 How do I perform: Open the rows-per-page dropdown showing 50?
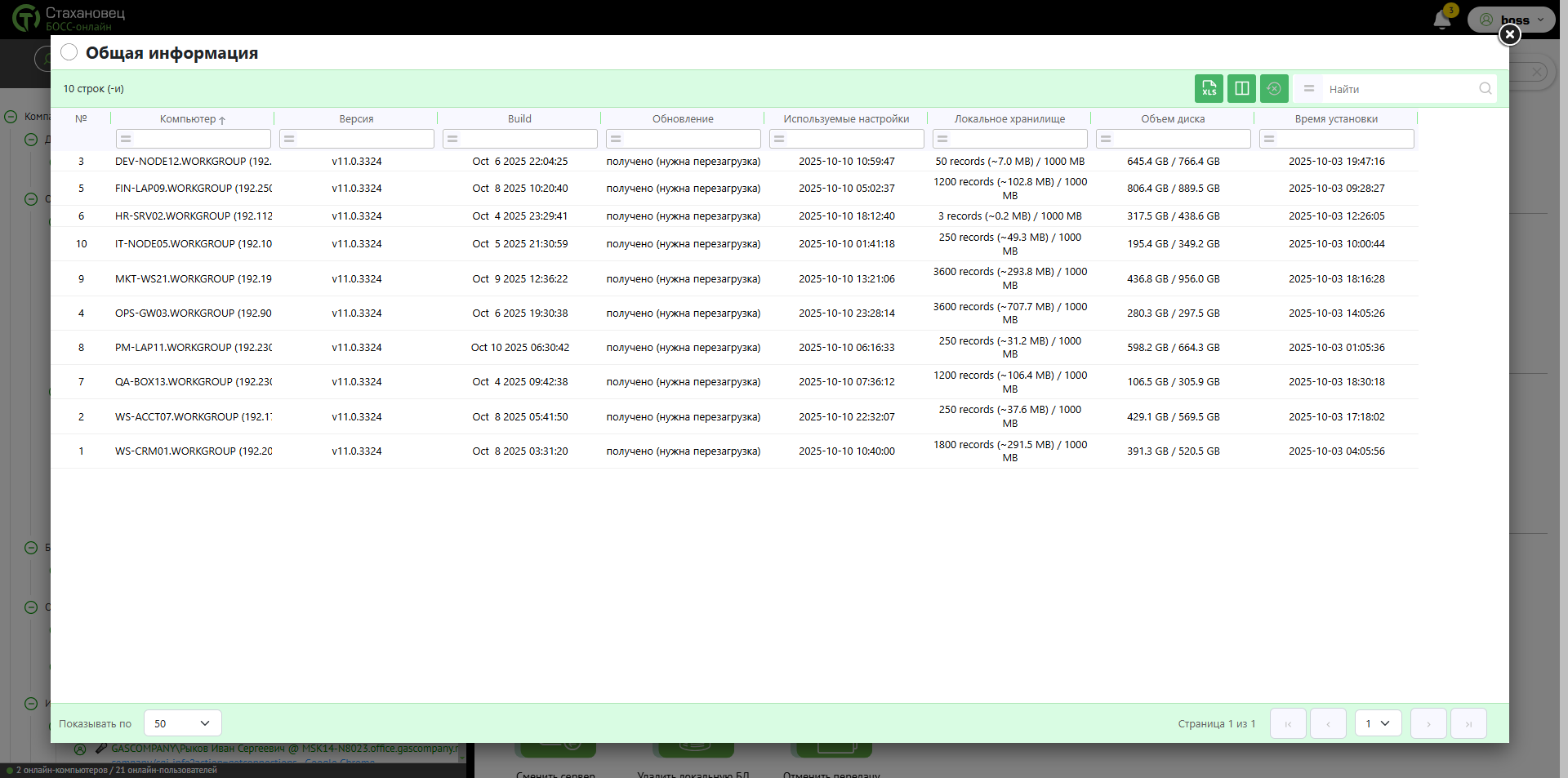182,723
